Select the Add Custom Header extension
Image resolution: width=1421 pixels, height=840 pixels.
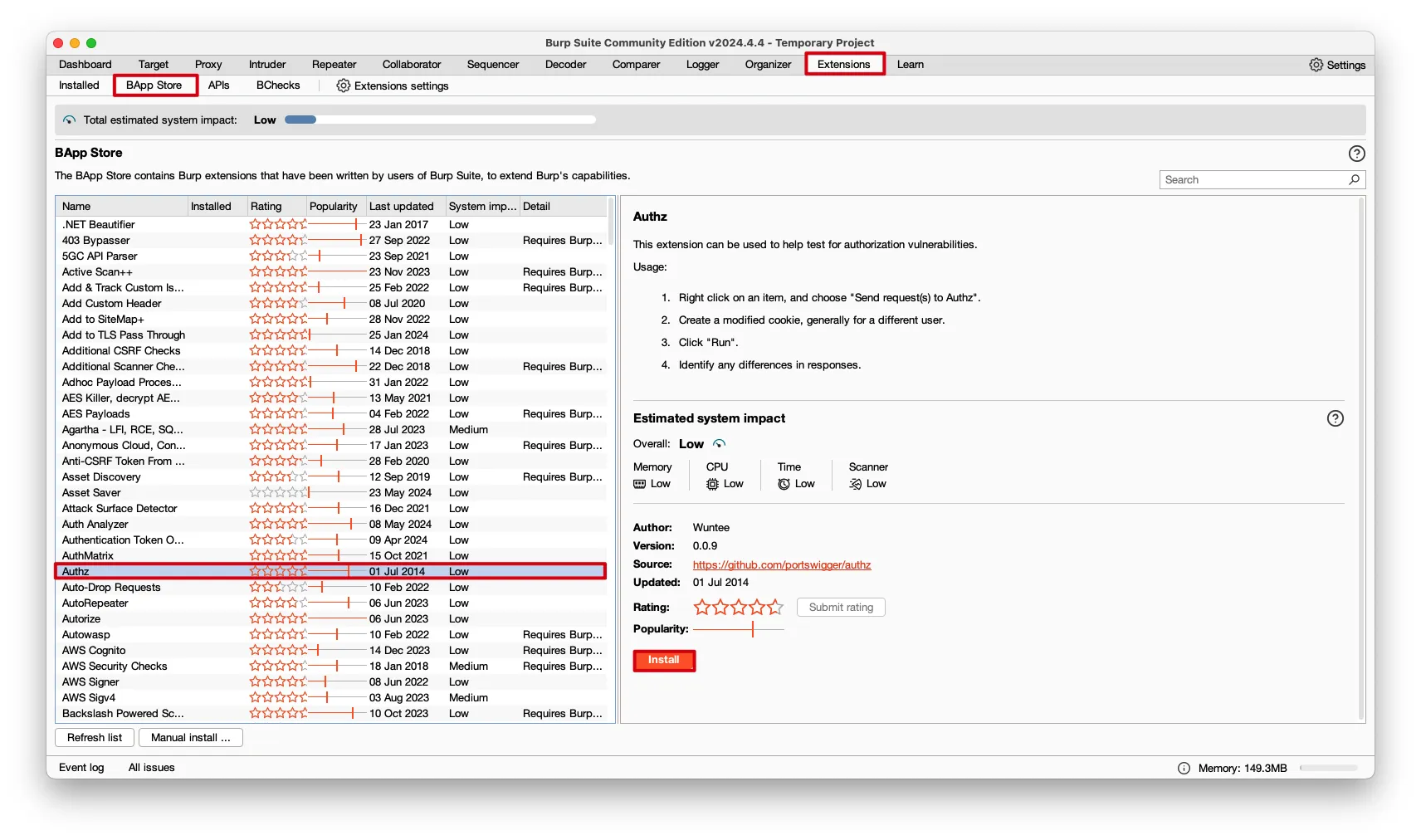pyautogui.click(x=331, y=304)
